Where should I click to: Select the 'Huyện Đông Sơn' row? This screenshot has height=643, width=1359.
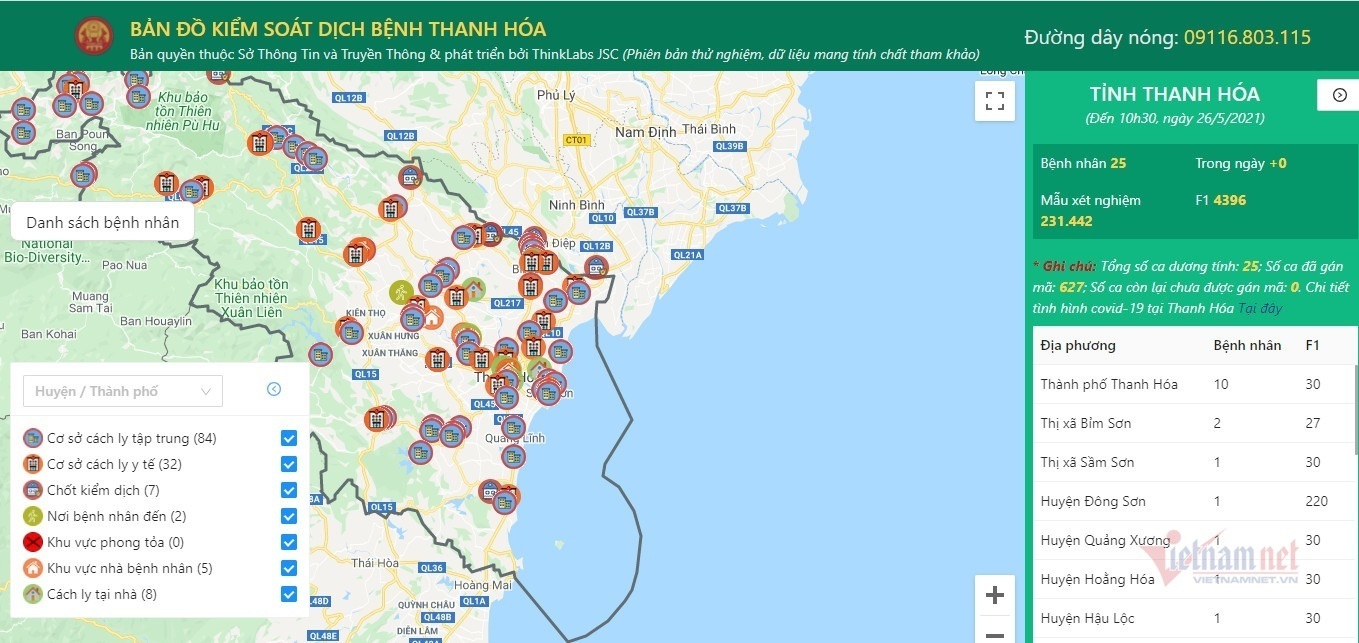[1093, 501]
